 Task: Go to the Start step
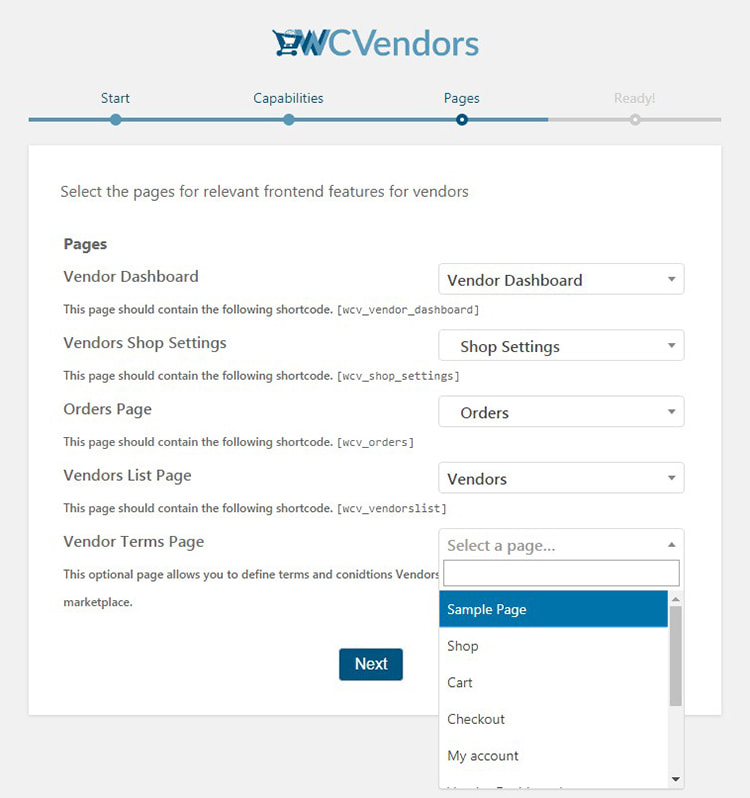click(115, 98)
